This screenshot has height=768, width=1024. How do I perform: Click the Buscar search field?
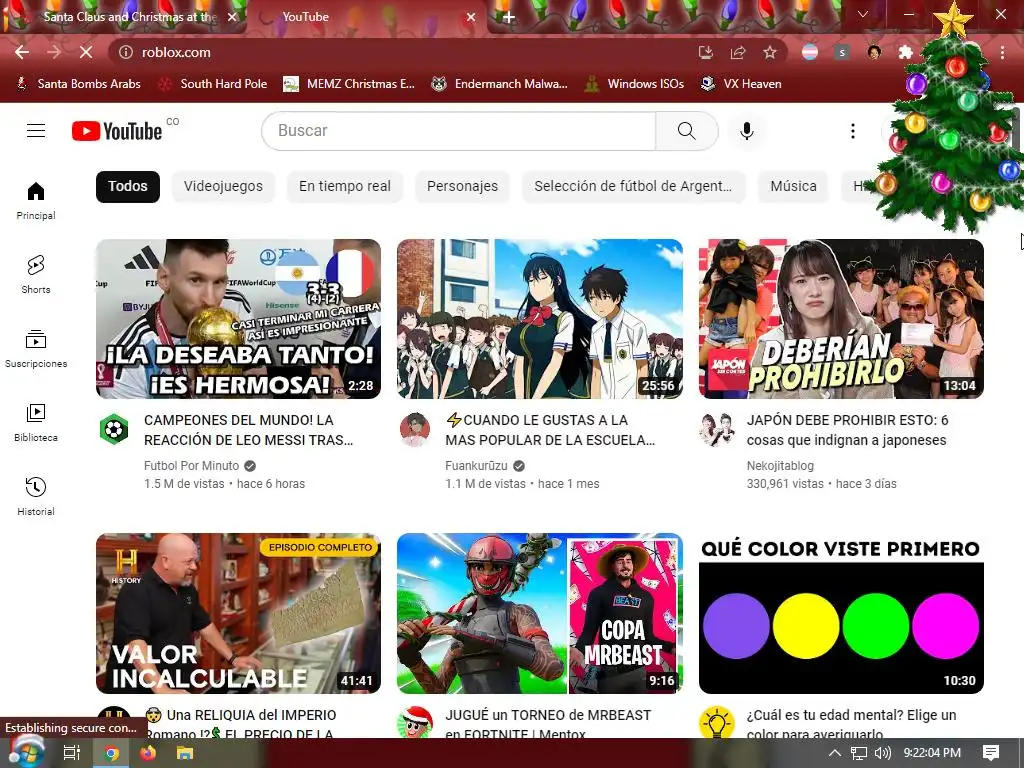[x=459, y=131]
